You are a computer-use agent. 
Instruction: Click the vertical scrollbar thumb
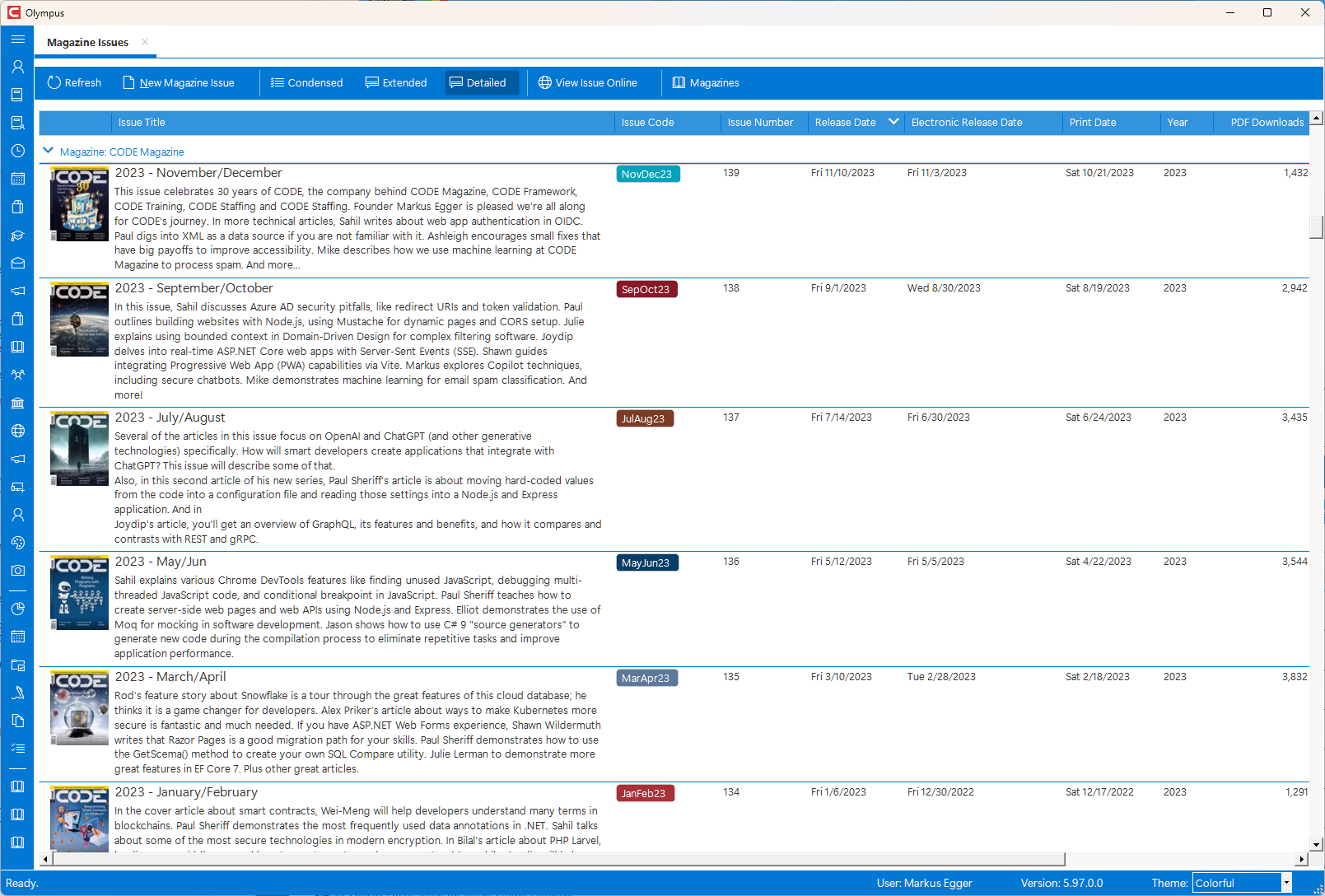[1317, 226]
